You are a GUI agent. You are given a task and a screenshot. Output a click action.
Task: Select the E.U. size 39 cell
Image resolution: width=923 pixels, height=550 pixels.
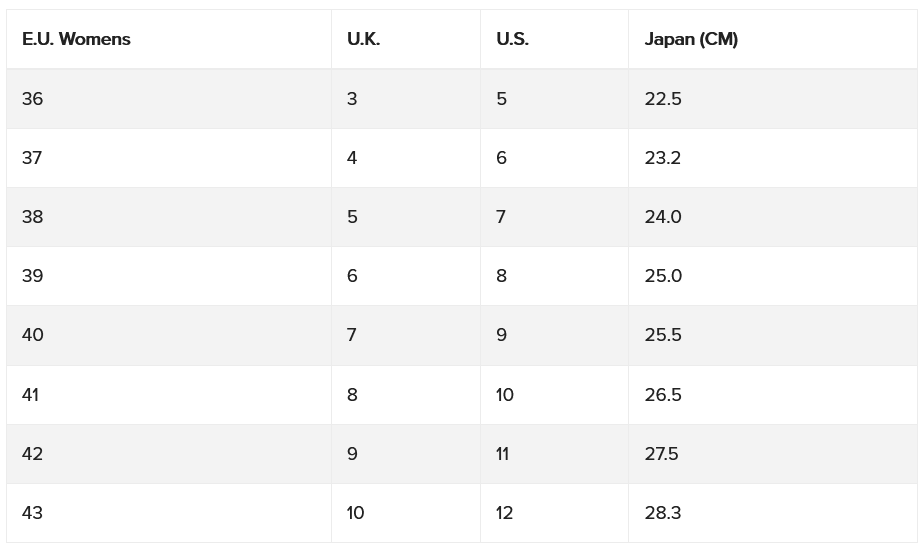pyautogui.click(x=169, y=276)
